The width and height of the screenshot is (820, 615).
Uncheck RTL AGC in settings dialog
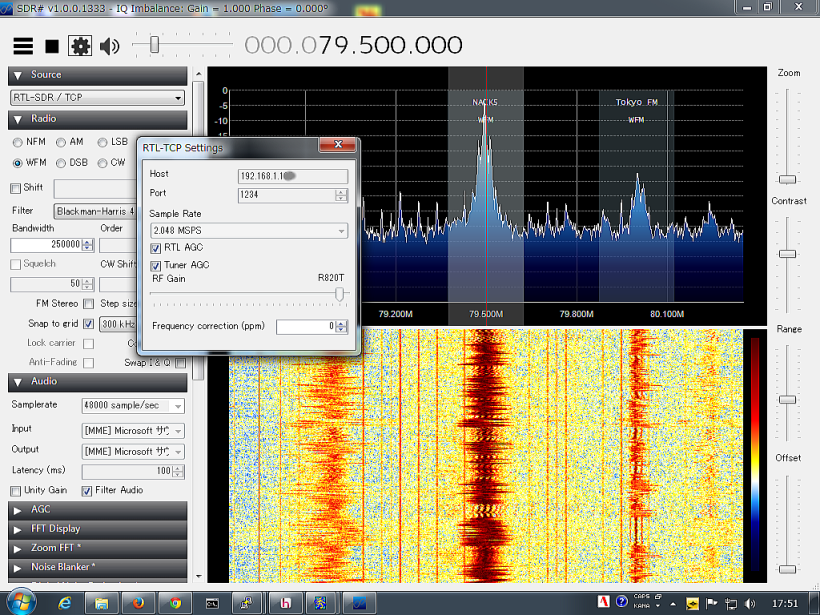point(156,248)
